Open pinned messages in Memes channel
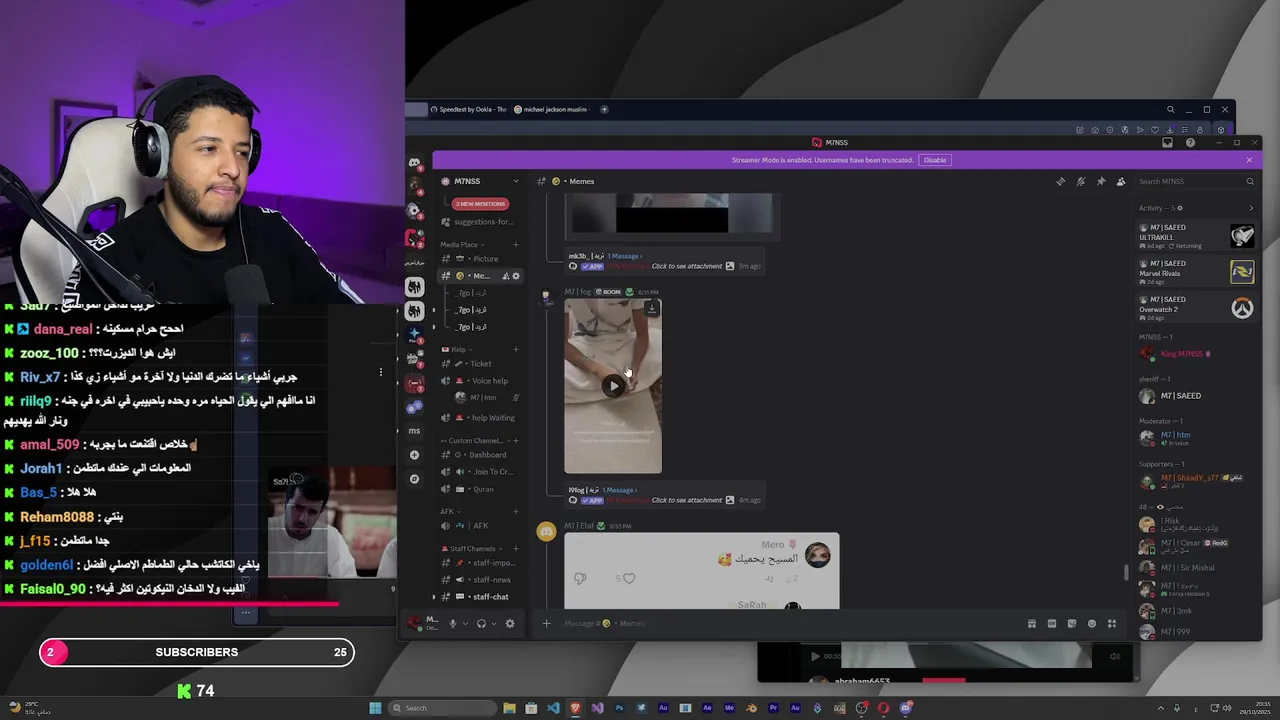Screen dimensions: 1280x720 point(1100,181)
